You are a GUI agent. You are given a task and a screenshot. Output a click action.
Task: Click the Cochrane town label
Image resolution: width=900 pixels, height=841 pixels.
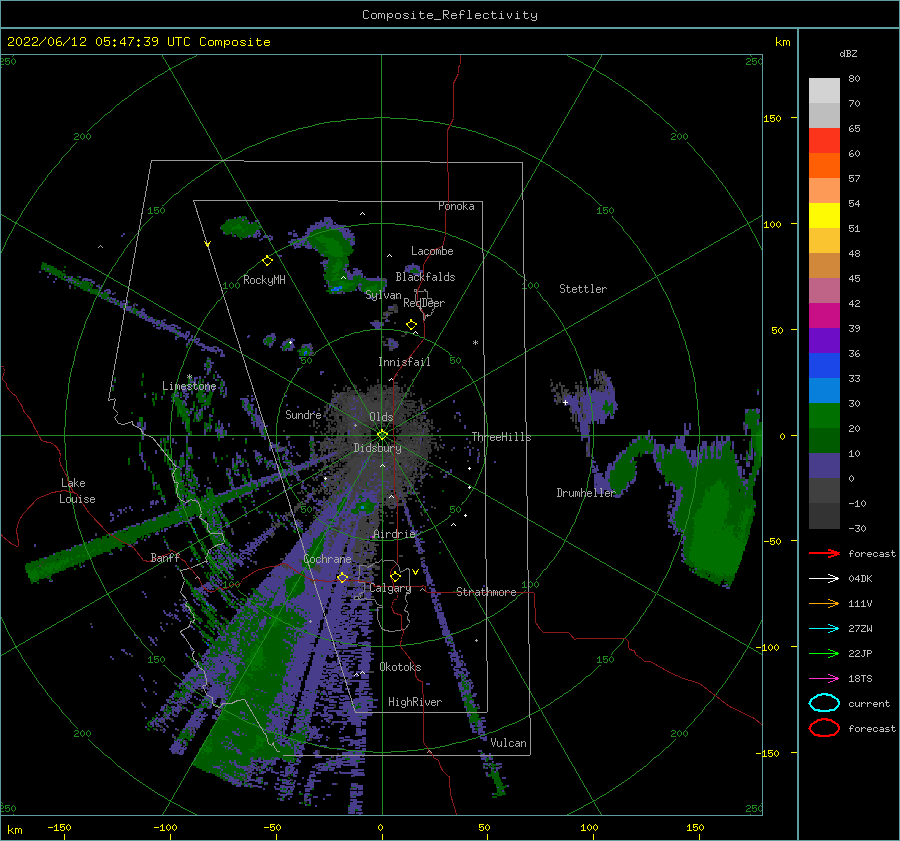[327, 559]
